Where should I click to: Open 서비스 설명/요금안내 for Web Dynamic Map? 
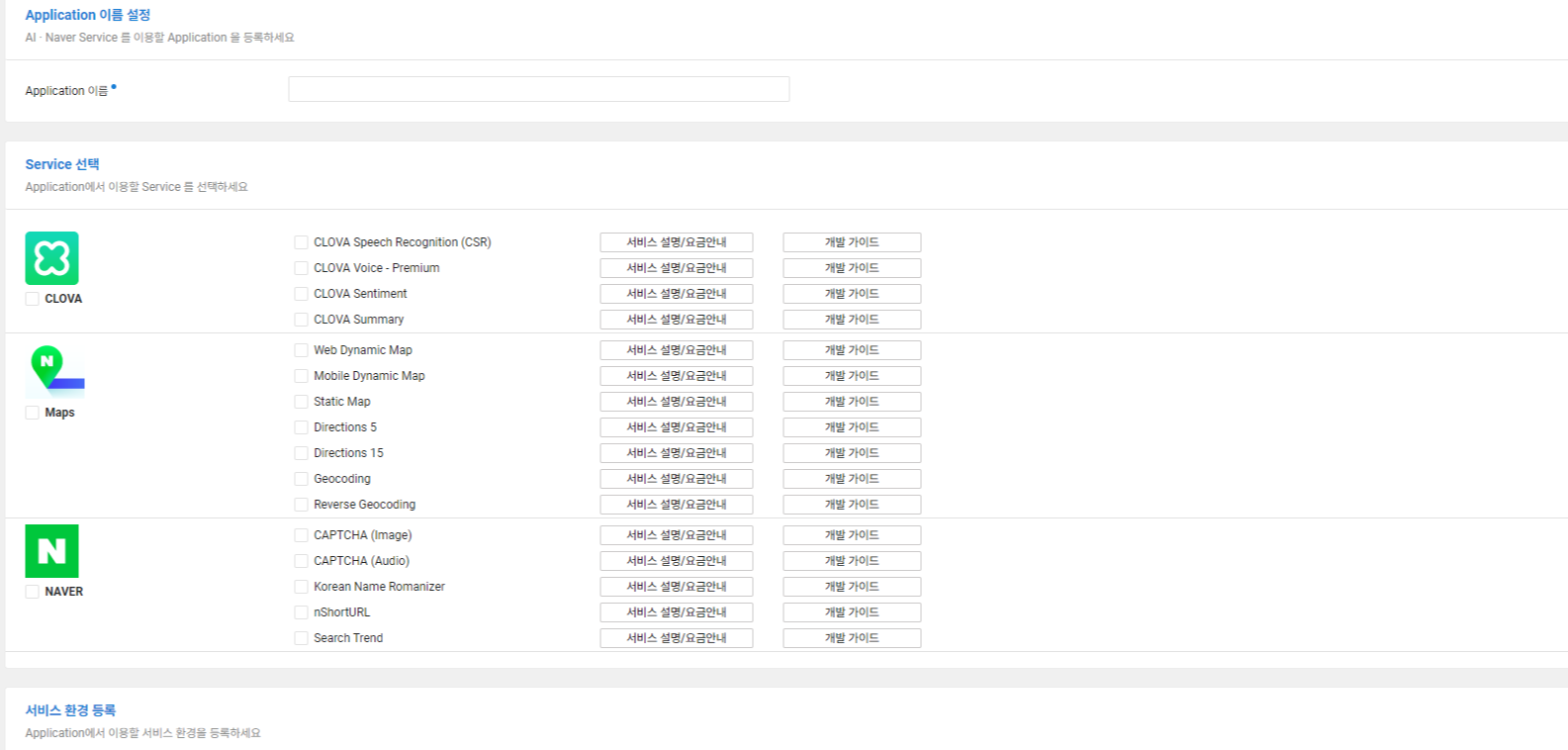pyautogui.click(x=677, y=350)
